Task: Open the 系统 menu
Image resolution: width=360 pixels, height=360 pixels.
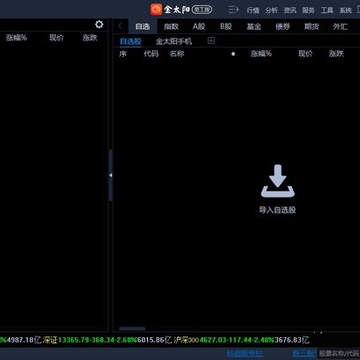Action: [x=346, y=10]
